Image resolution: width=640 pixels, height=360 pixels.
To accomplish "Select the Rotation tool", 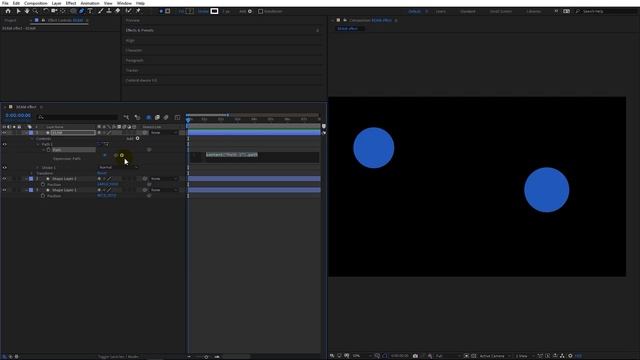I will click(45, 11).
